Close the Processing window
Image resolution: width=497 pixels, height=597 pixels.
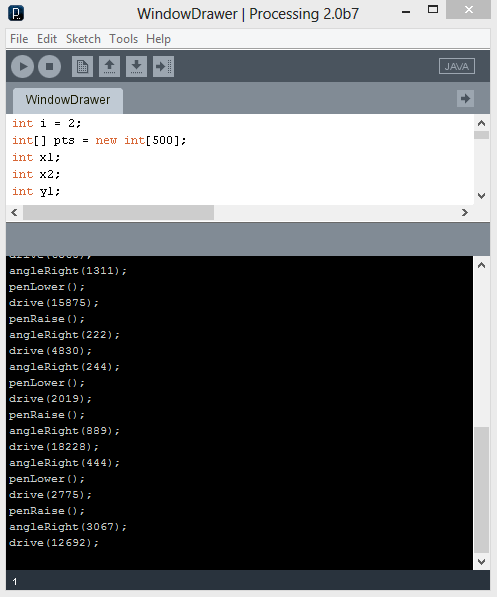pyautogui.click(x=468, y=10)
